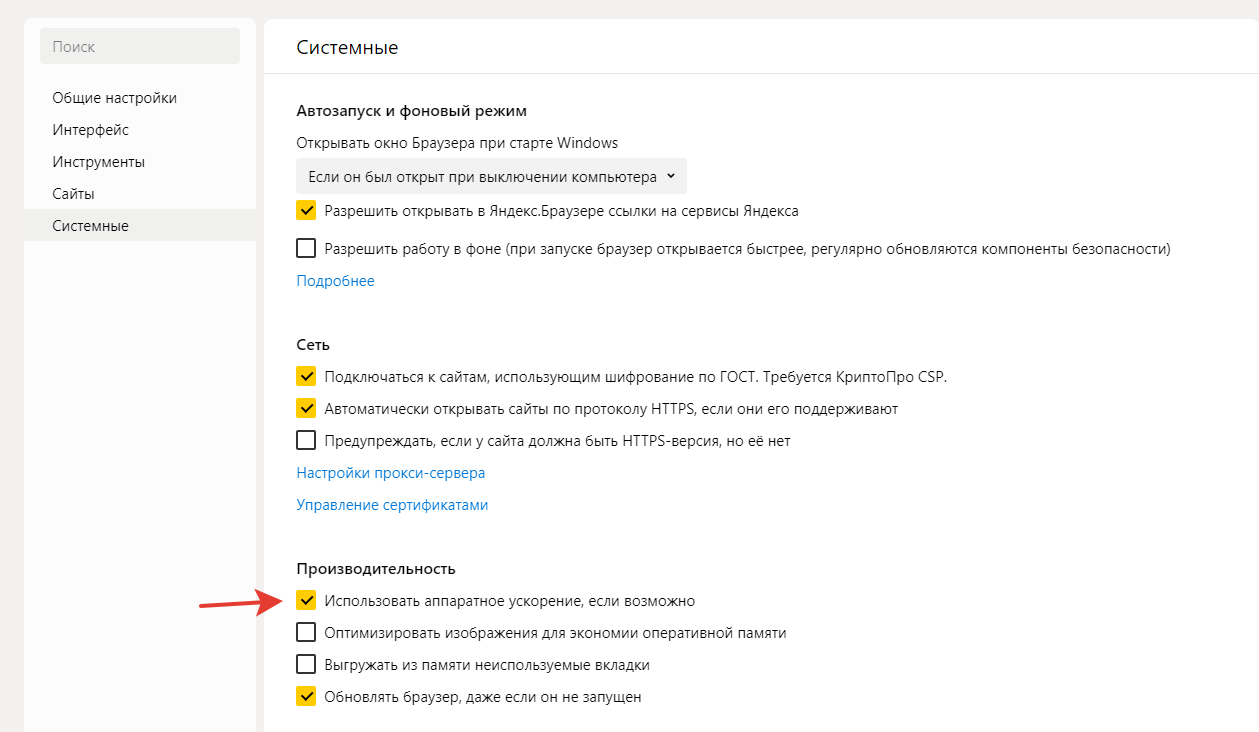Enable image optimization for memory saving

click(x=306, y=633)
